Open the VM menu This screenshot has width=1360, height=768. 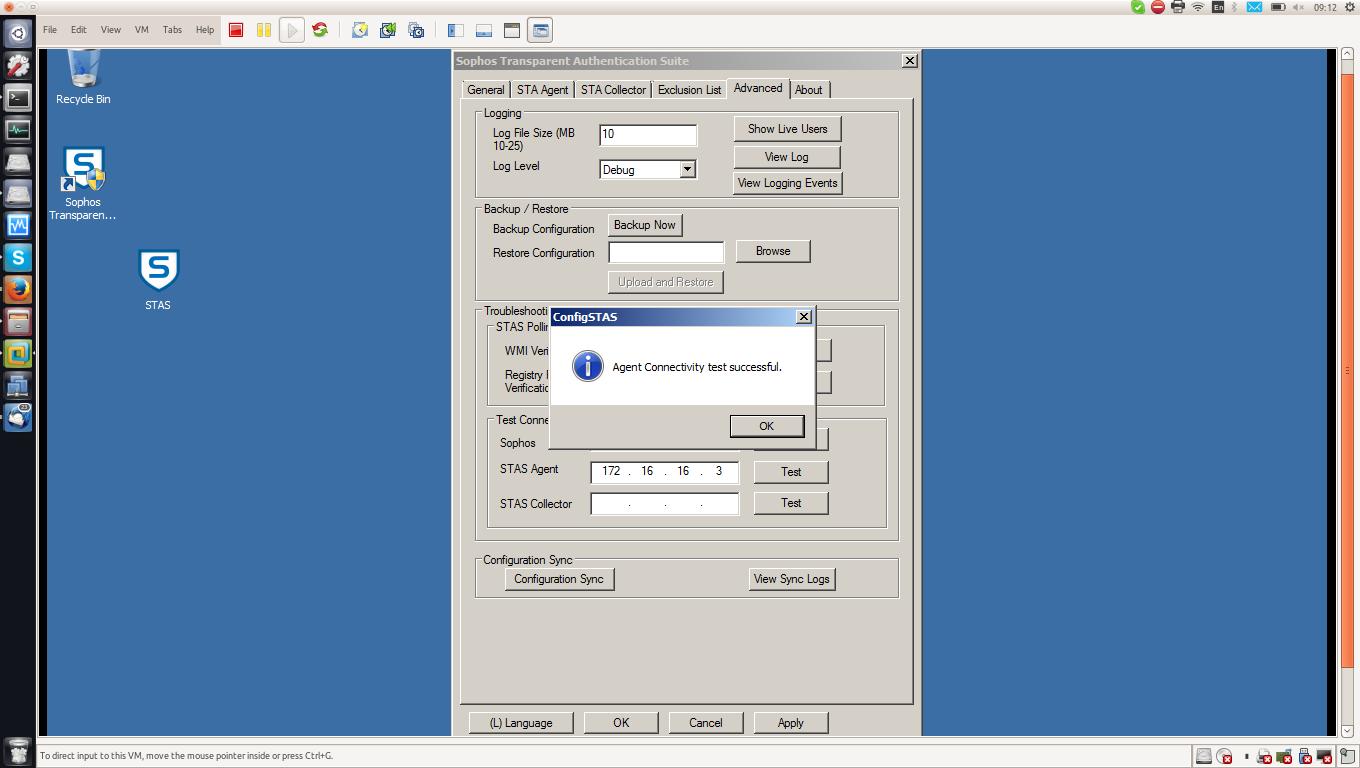142,30
